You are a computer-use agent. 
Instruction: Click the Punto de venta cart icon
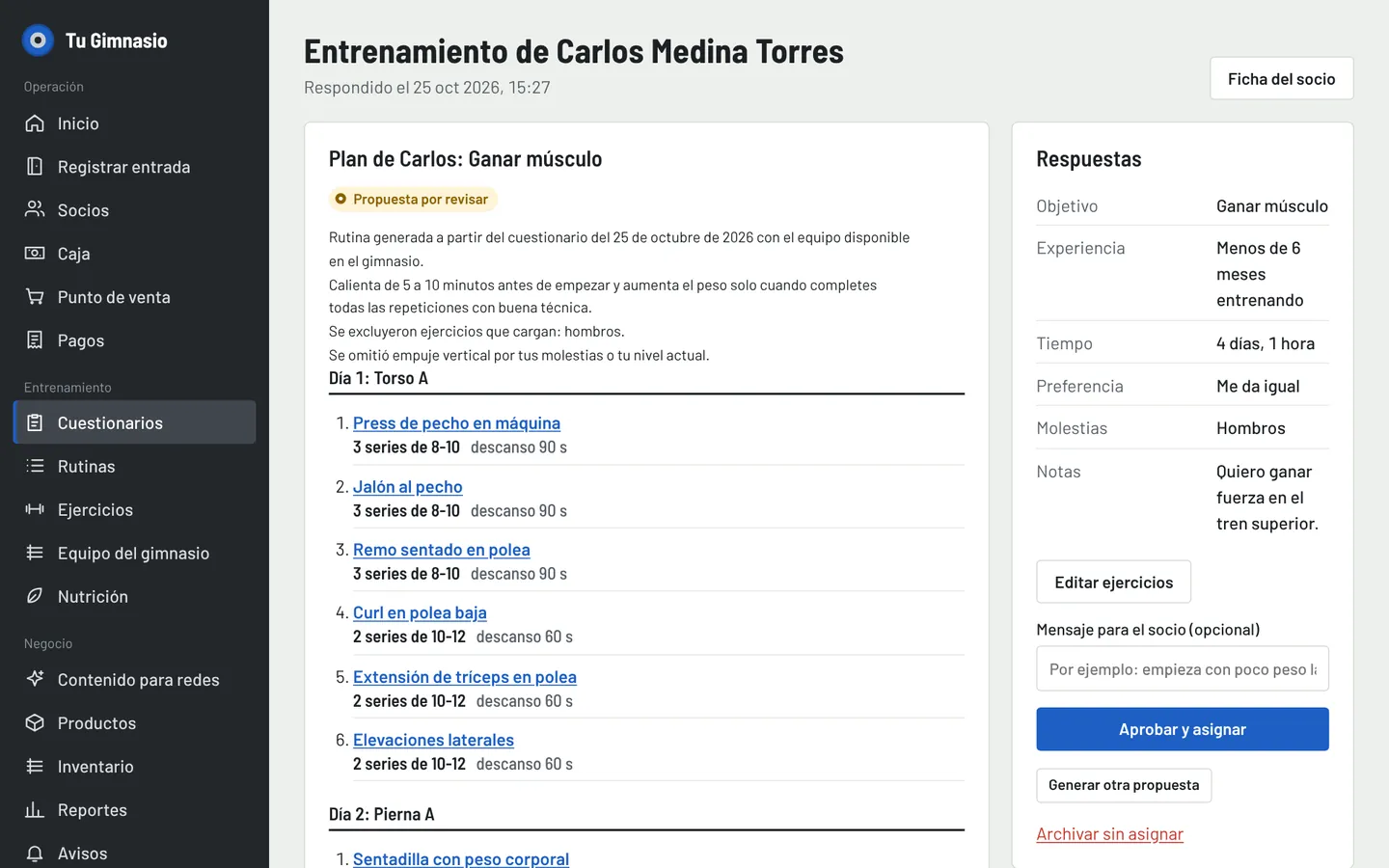pos(35,297)
